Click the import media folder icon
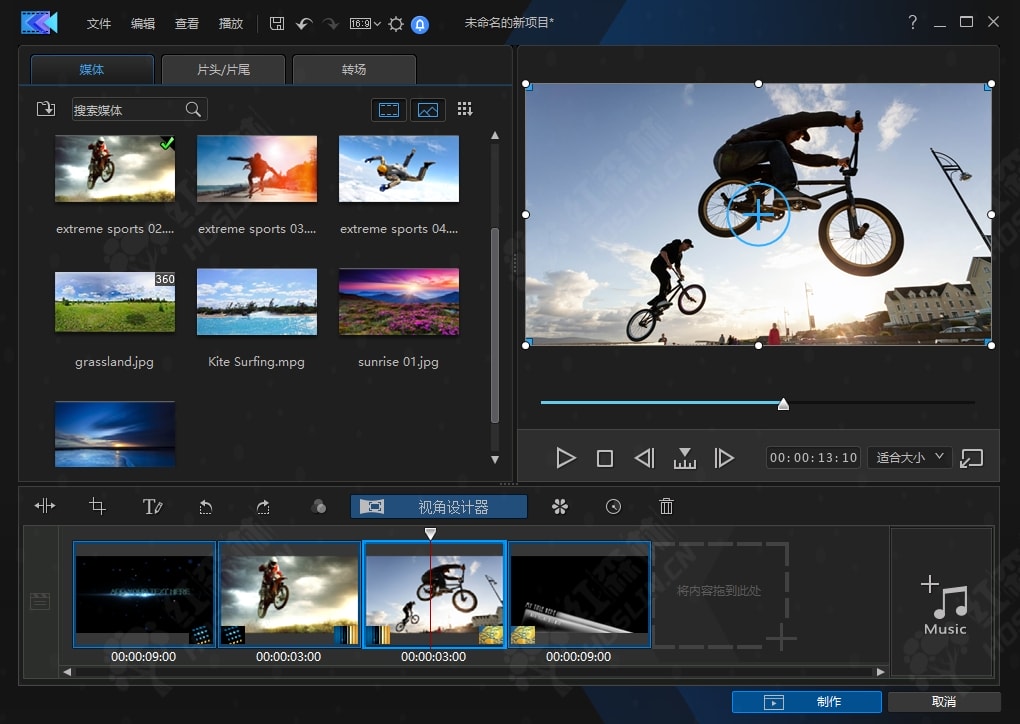Image resolution: width=1020 pixels, height=724 pixels. coord(46,109)
